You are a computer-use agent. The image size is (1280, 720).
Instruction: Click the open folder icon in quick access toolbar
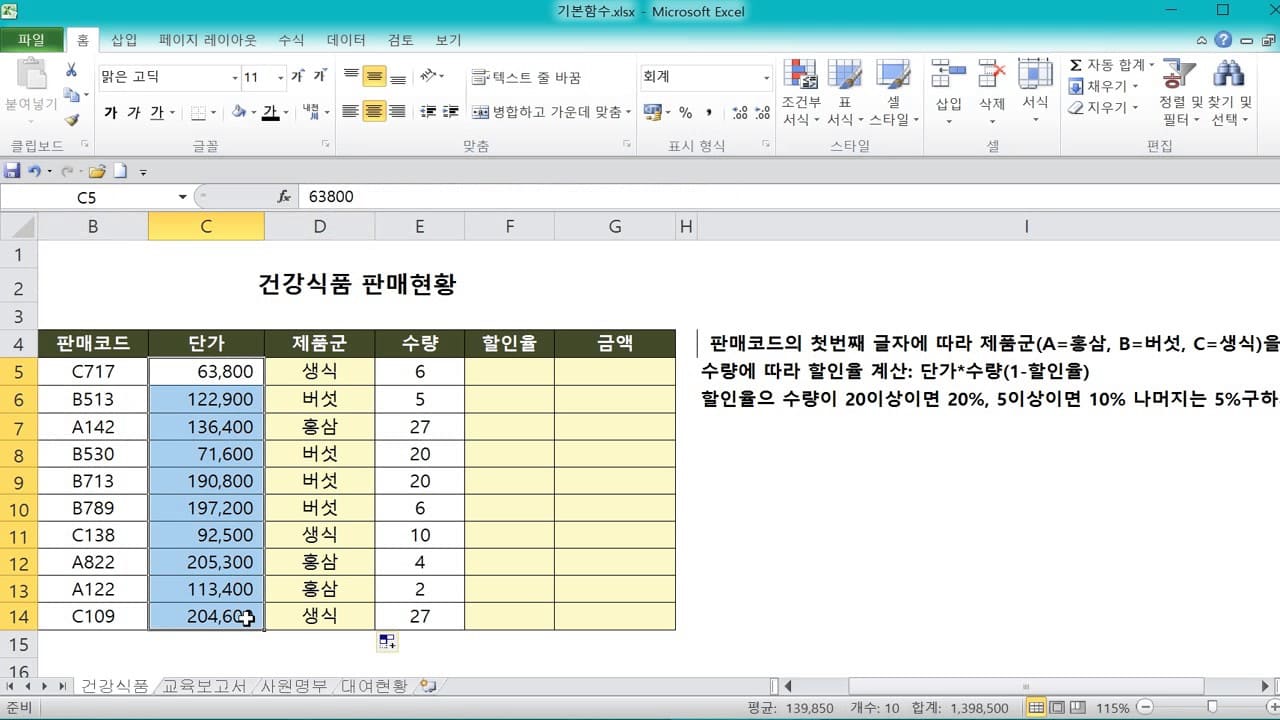click(97, 171)
